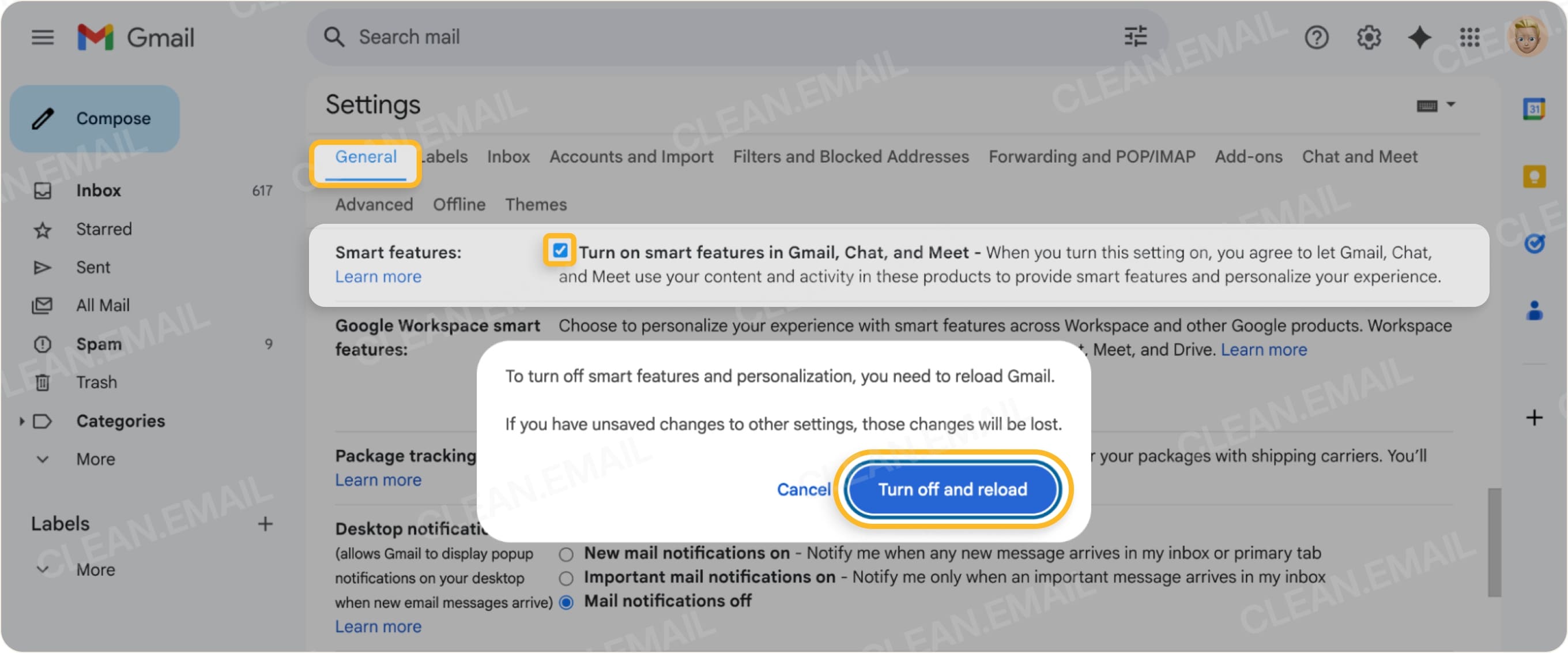This screenshot has width=1568, height=653.
Task: Open the Settings gear icon
Action: coord(1369,37)
